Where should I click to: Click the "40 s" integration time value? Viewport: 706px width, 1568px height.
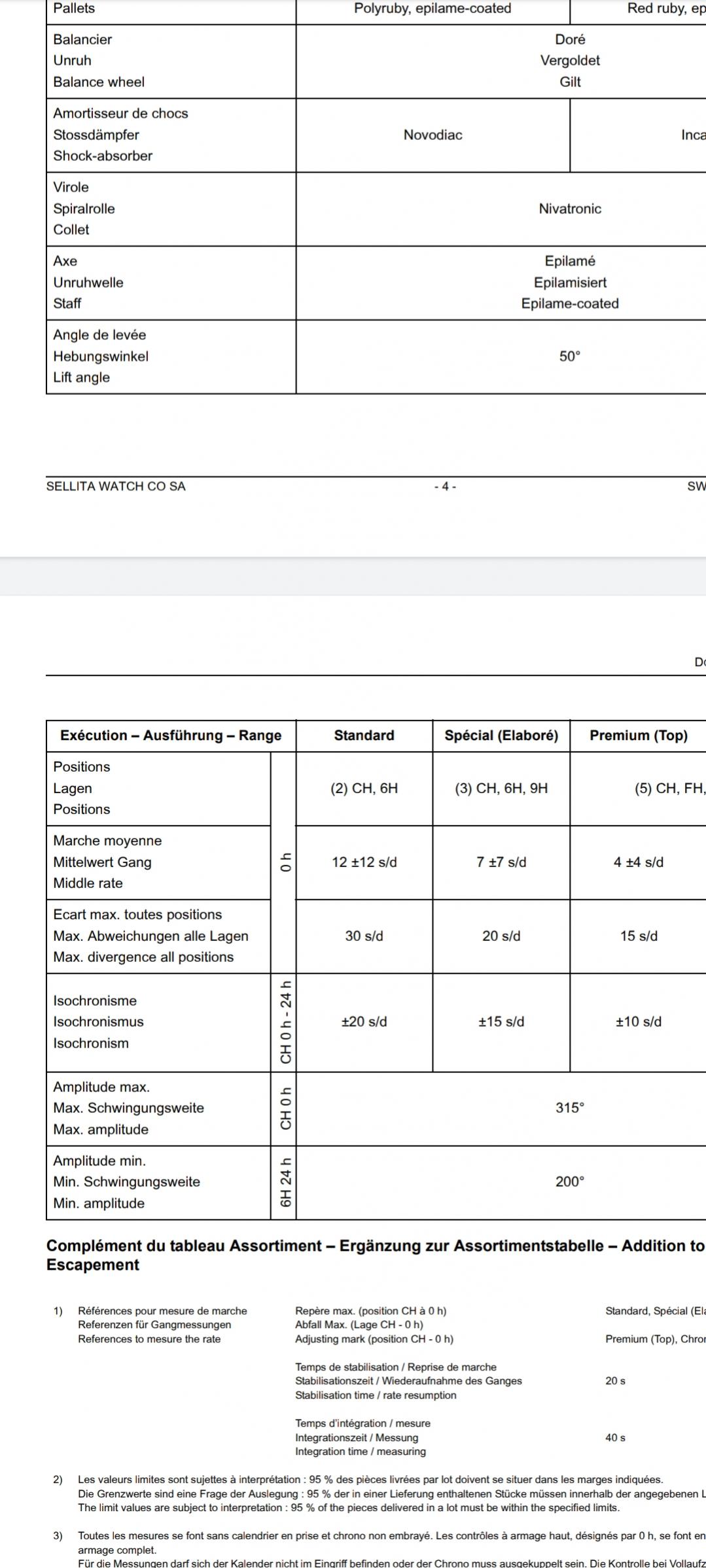[615, 1438]
